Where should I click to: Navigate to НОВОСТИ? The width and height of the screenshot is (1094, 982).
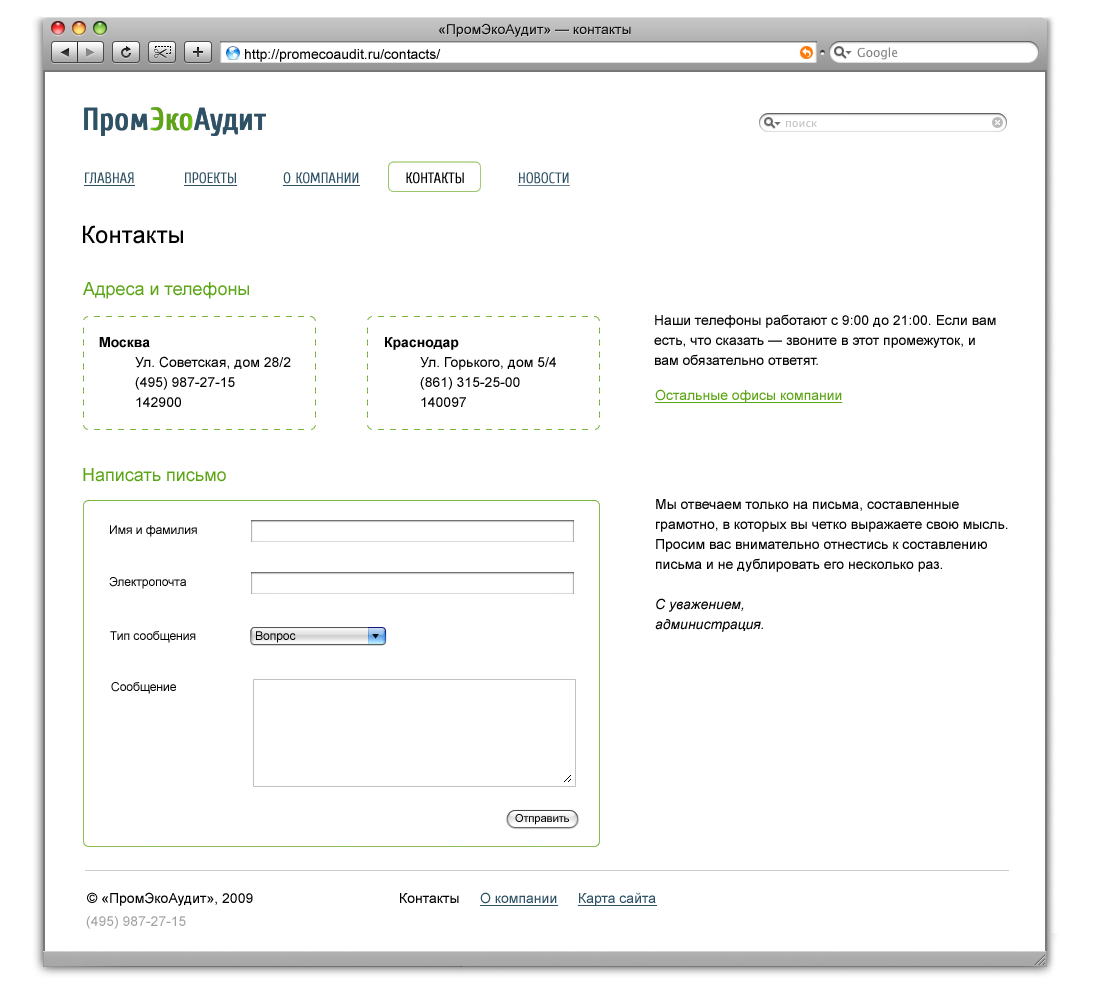[x=544, y=178]
